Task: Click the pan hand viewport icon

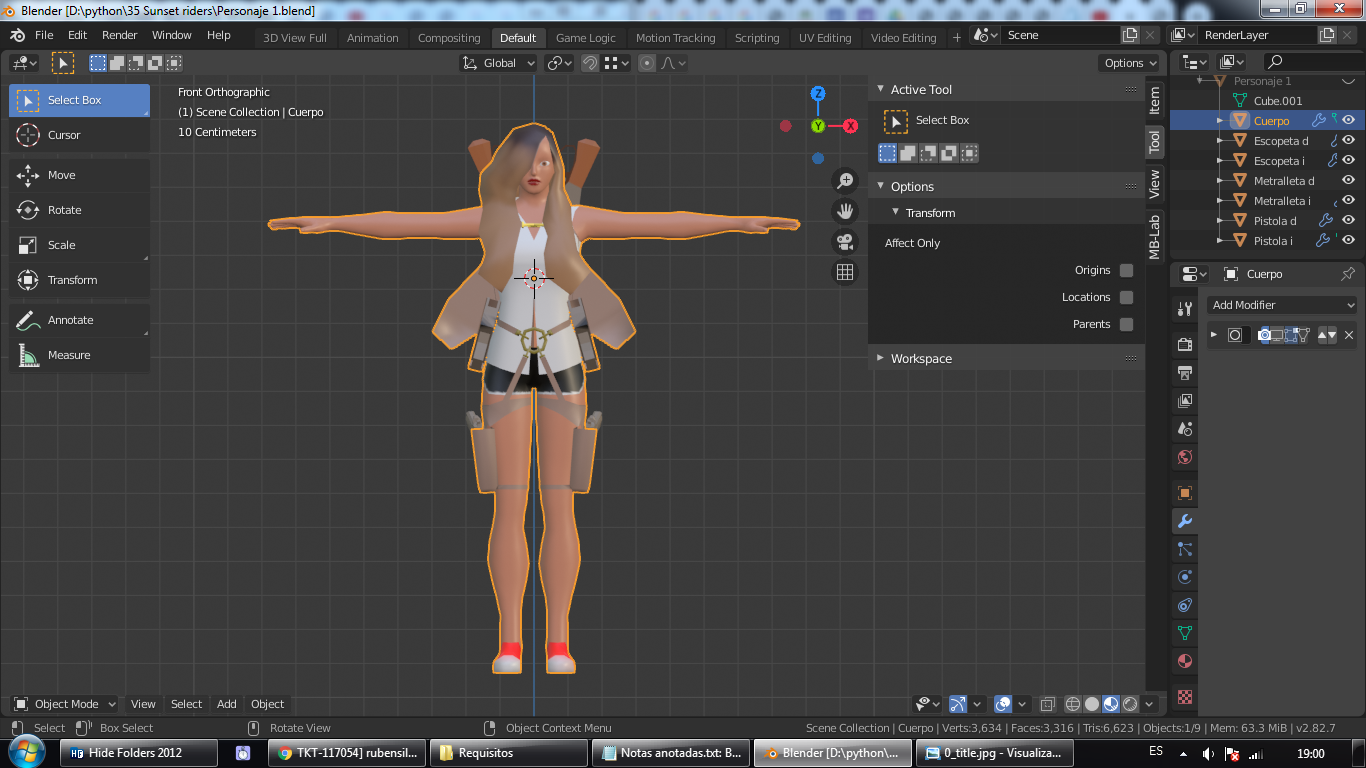Action: pyautogui.click(x=845, y=211)
